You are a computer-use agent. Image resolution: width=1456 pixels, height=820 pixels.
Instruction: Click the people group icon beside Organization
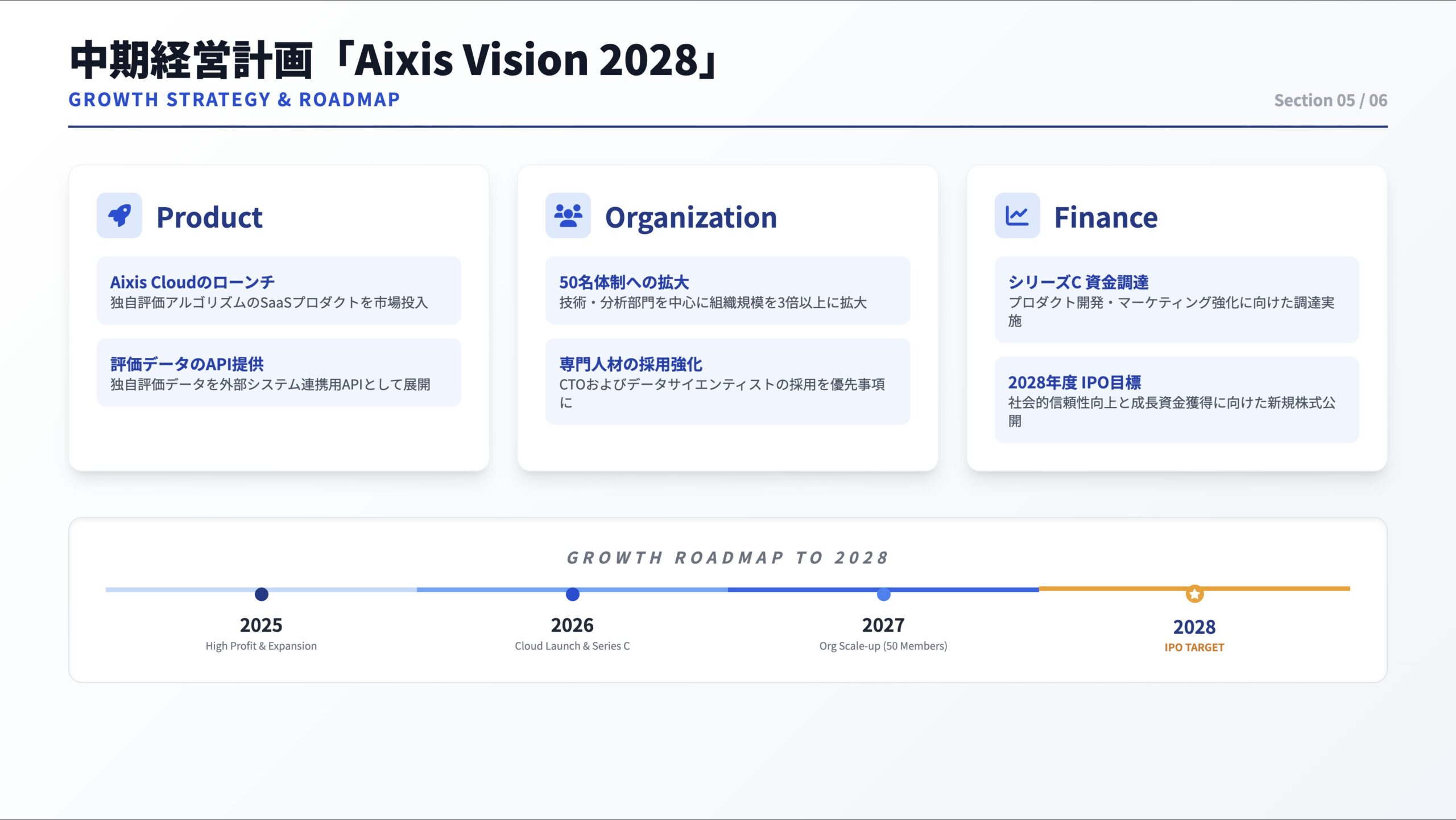(x=568, y=216)
